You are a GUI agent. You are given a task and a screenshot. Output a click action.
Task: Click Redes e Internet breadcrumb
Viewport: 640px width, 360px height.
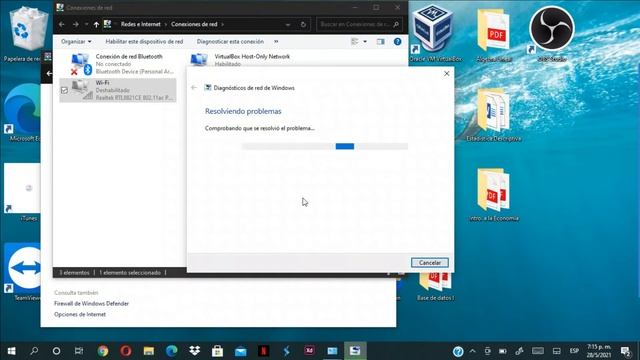tap(140, 24)
